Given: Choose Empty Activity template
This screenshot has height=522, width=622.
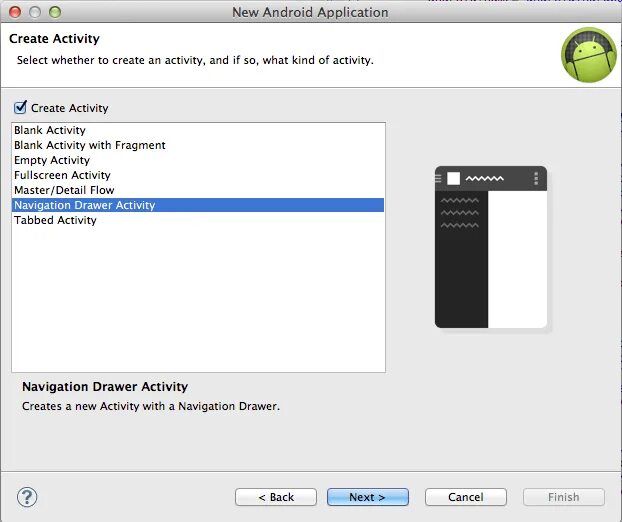Looking at the screenshot, I should (x=198, y=160).
